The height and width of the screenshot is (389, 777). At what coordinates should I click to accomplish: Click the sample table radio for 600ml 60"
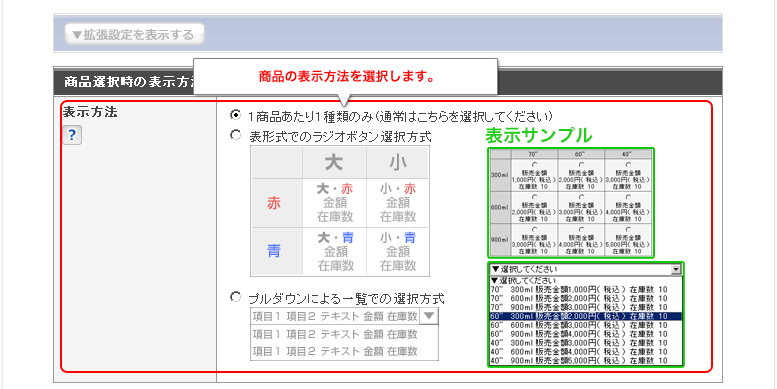[581, 197]
